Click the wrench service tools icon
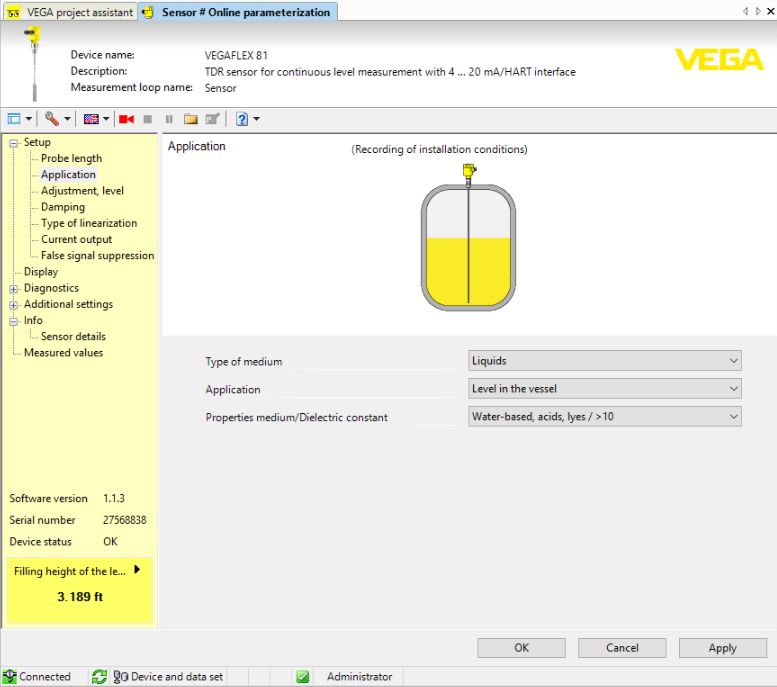Screen dimensions: 777x687 [x=52, y=119]
